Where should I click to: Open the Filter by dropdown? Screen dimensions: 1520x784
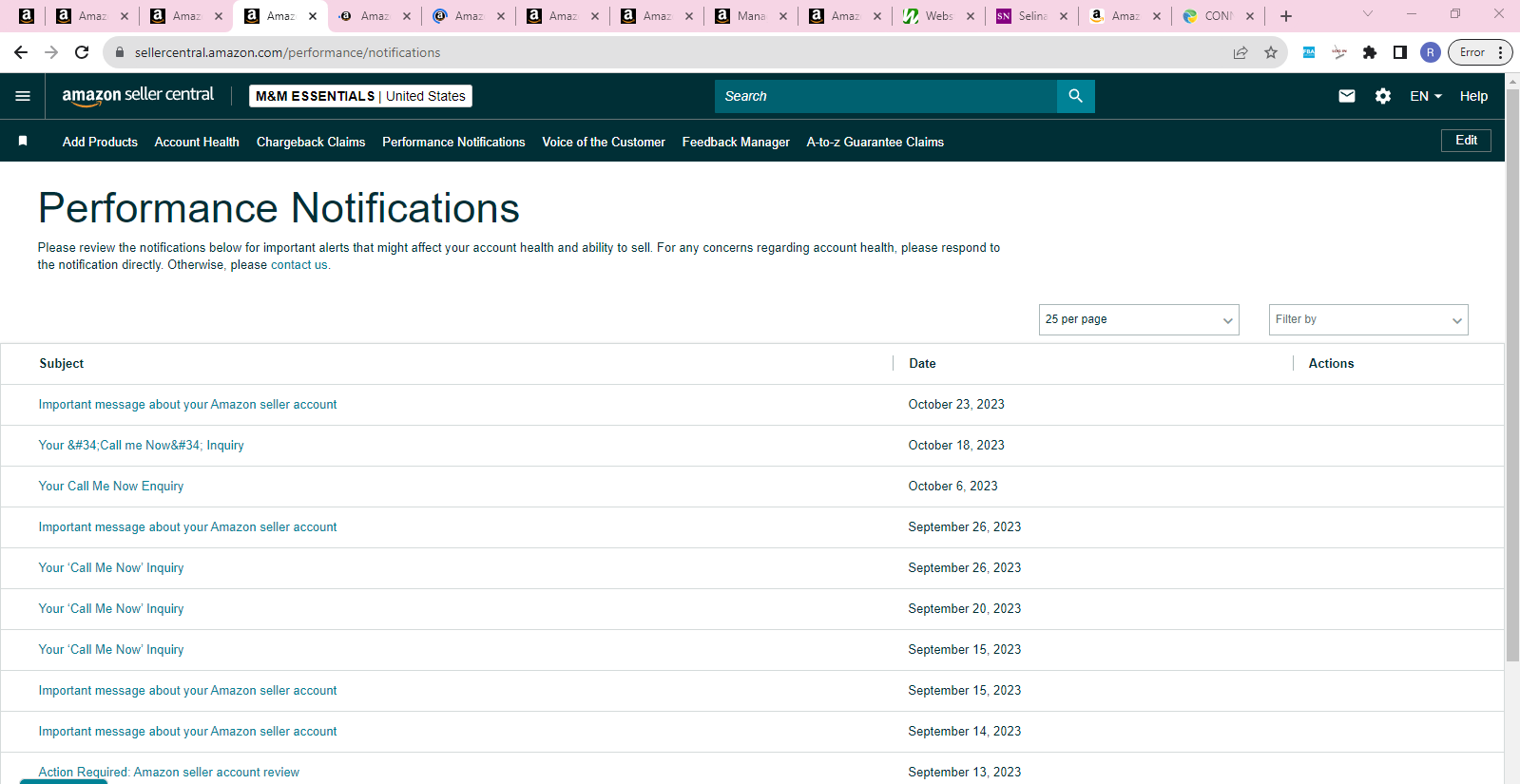pyautogui.click(x=1369, y=319)
